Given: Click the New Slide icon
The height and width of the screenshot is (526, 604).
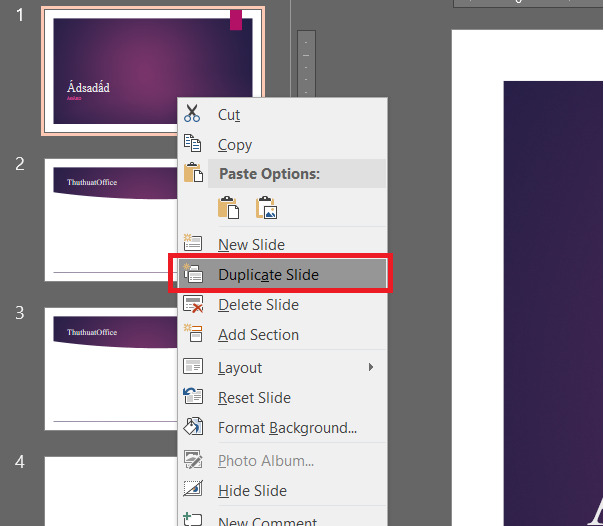Looking at the screenshot, I should 193,244.
